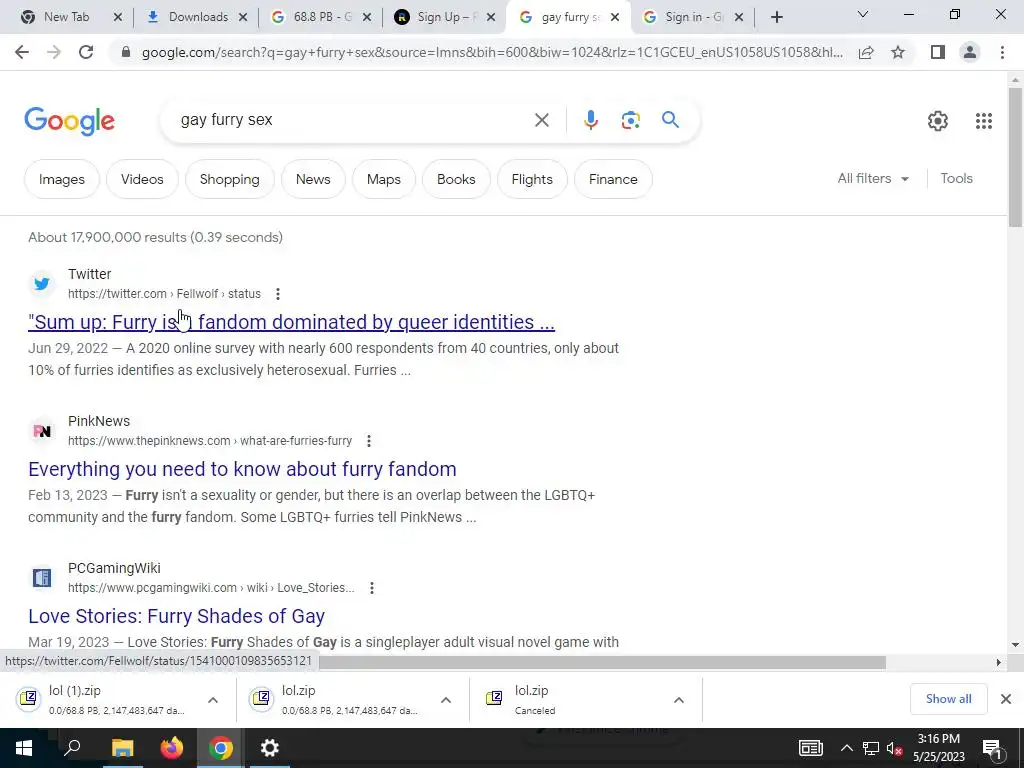This screenshot has height=768, width=1024.
Task: Open the Chrome three-dot menu
Action: [1002, 52]
